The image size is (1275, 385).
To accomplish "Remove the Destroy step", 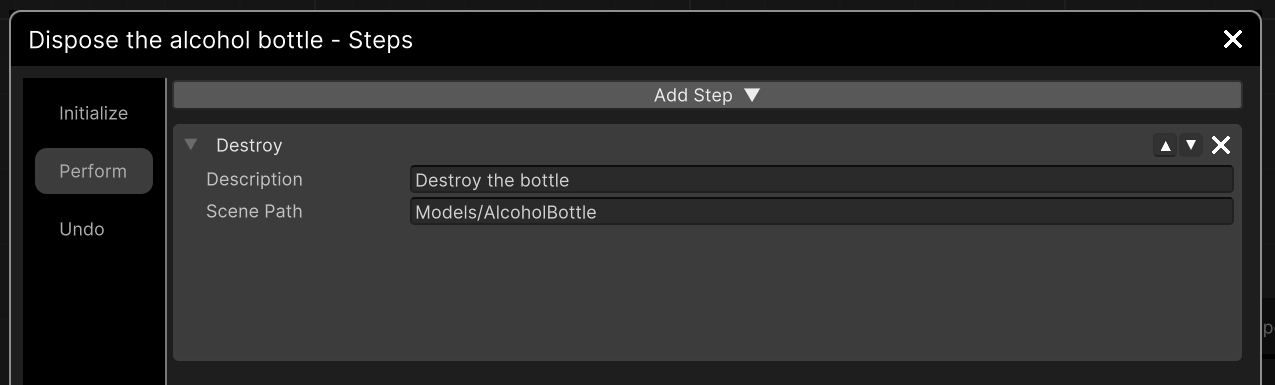I will pos(1220,145).
